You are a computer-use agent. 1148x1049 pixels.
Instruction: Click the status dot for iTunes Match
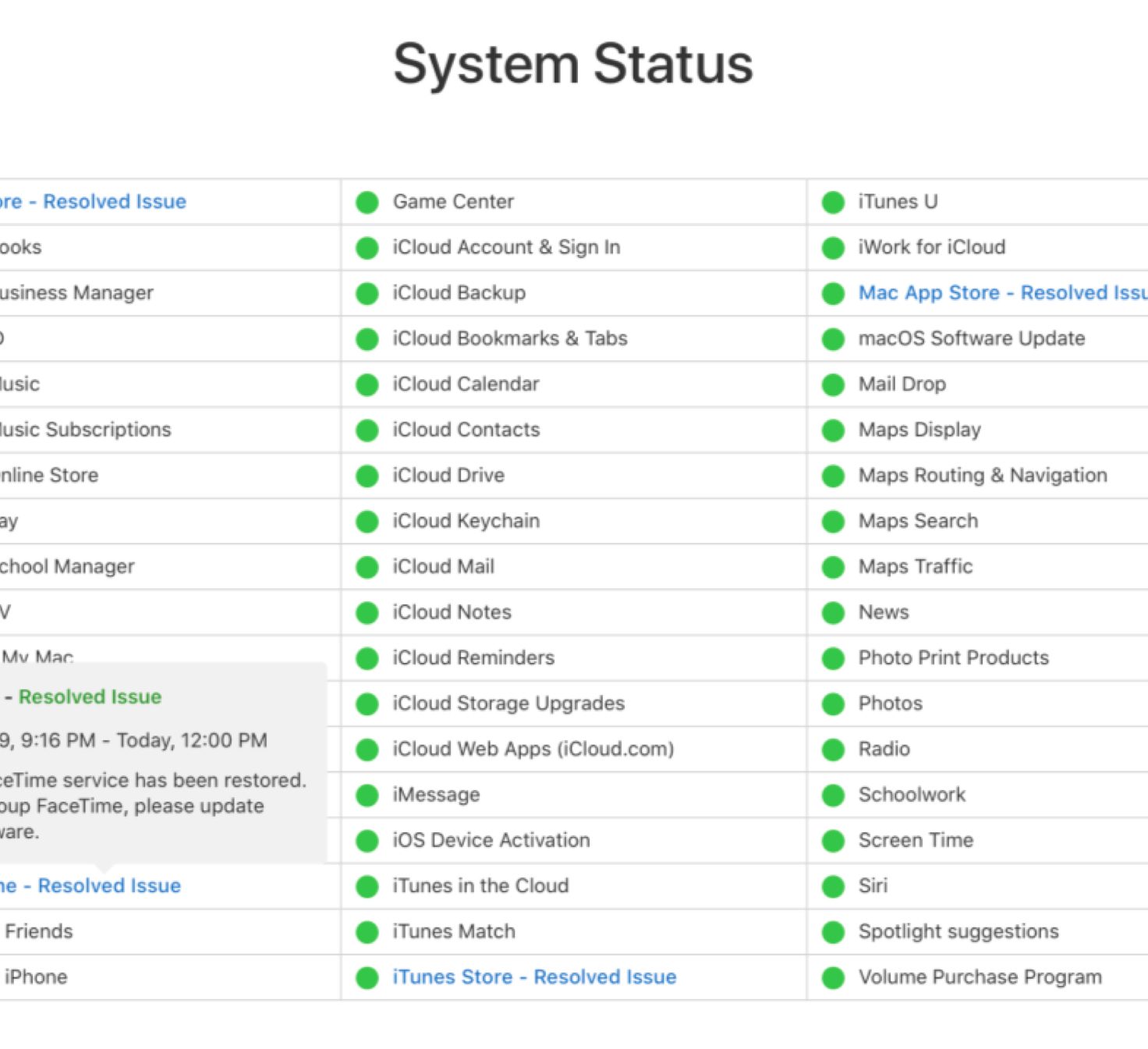367,933
